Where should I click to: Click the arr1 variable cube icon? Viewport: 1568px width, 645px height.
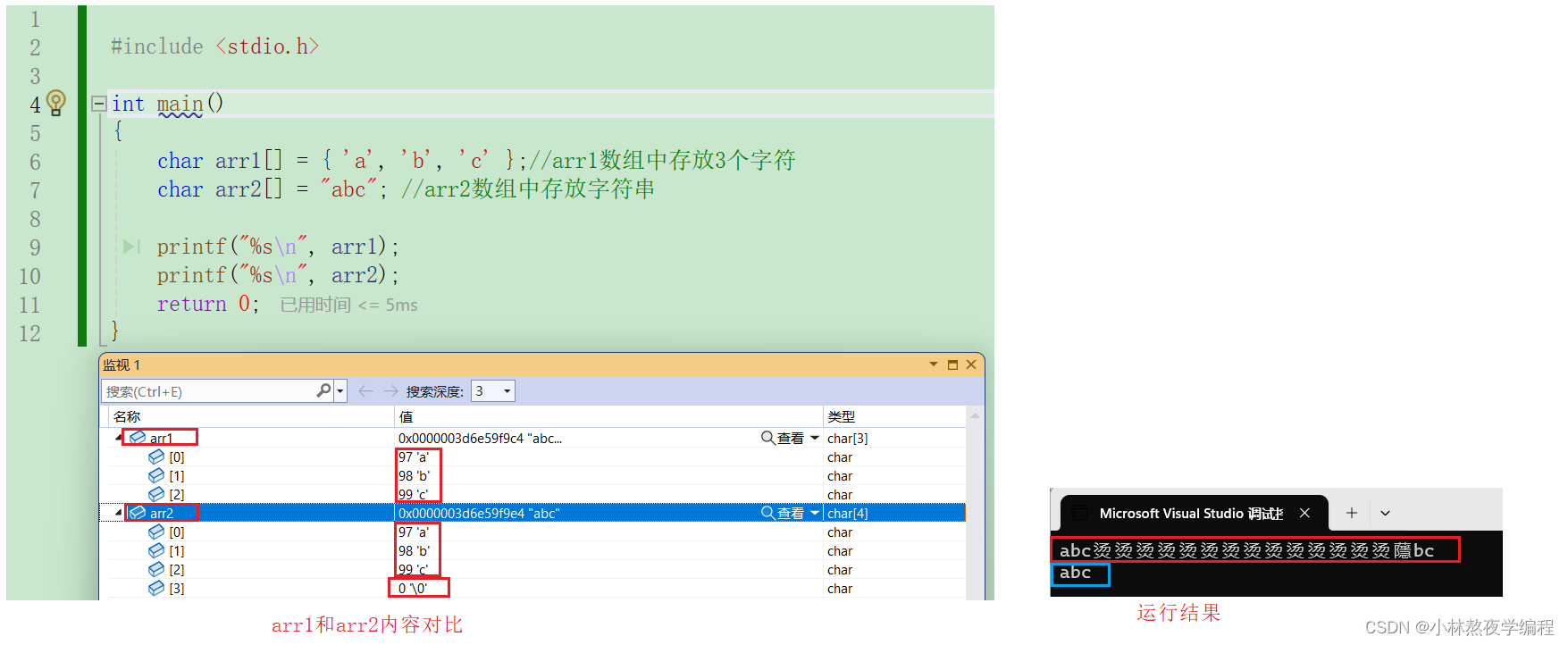138,438
